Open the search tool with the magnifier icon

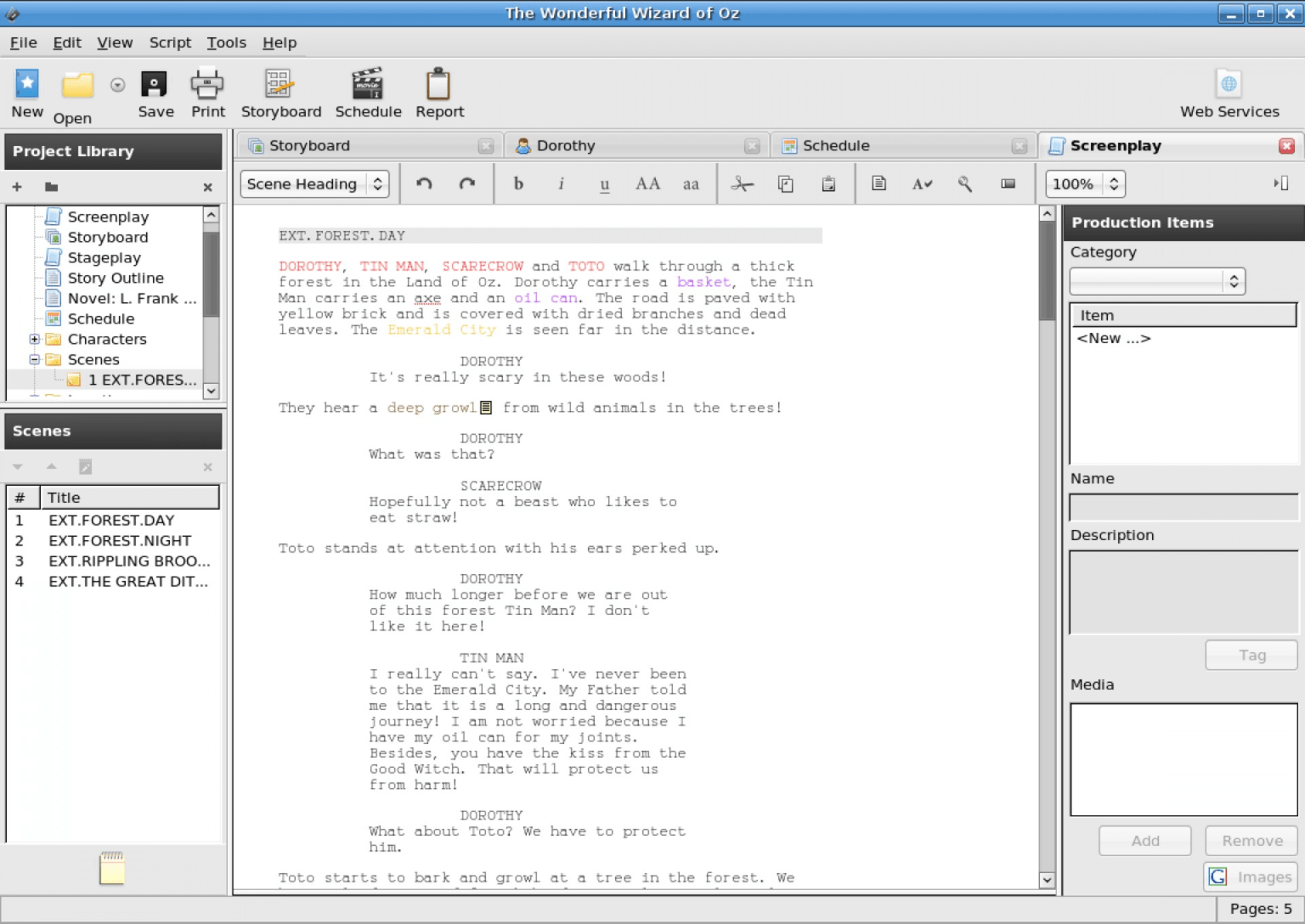pyautogui.click(x=964, y=183)
